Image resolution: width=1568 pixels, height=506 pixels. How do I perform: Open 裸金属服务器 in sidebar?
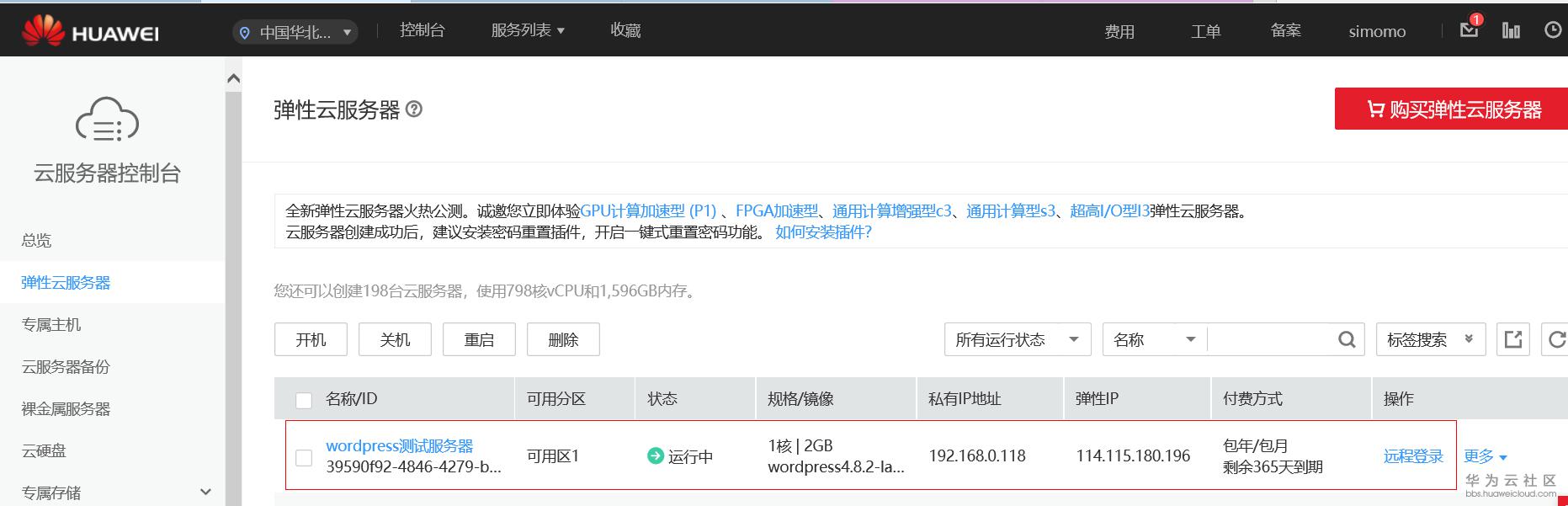(66, 409)
